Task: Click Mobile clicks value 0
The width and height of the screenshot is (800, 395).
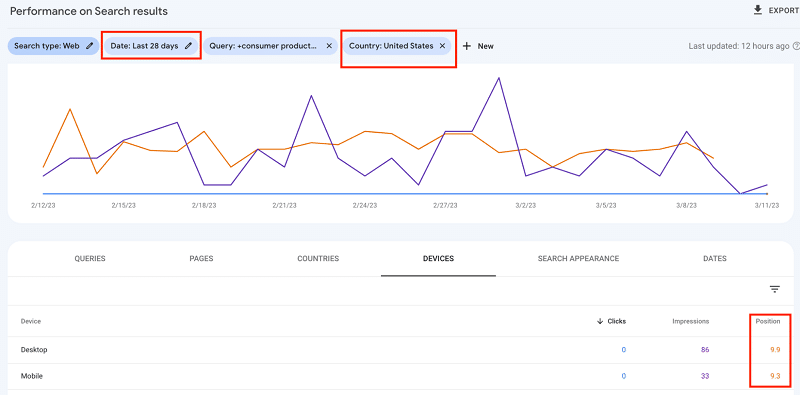Action: click(623, 377)
